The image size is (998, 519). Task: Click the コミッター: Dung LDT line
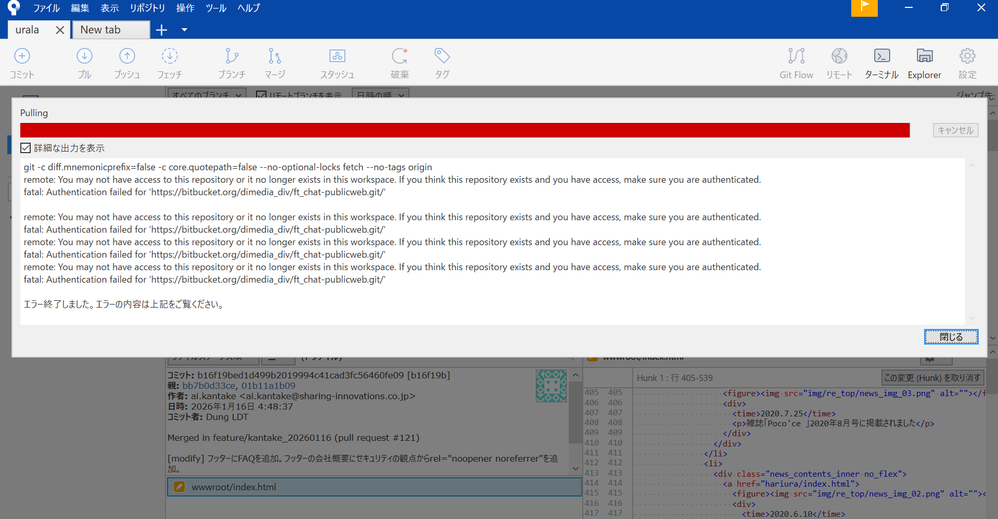pos(207,417)
